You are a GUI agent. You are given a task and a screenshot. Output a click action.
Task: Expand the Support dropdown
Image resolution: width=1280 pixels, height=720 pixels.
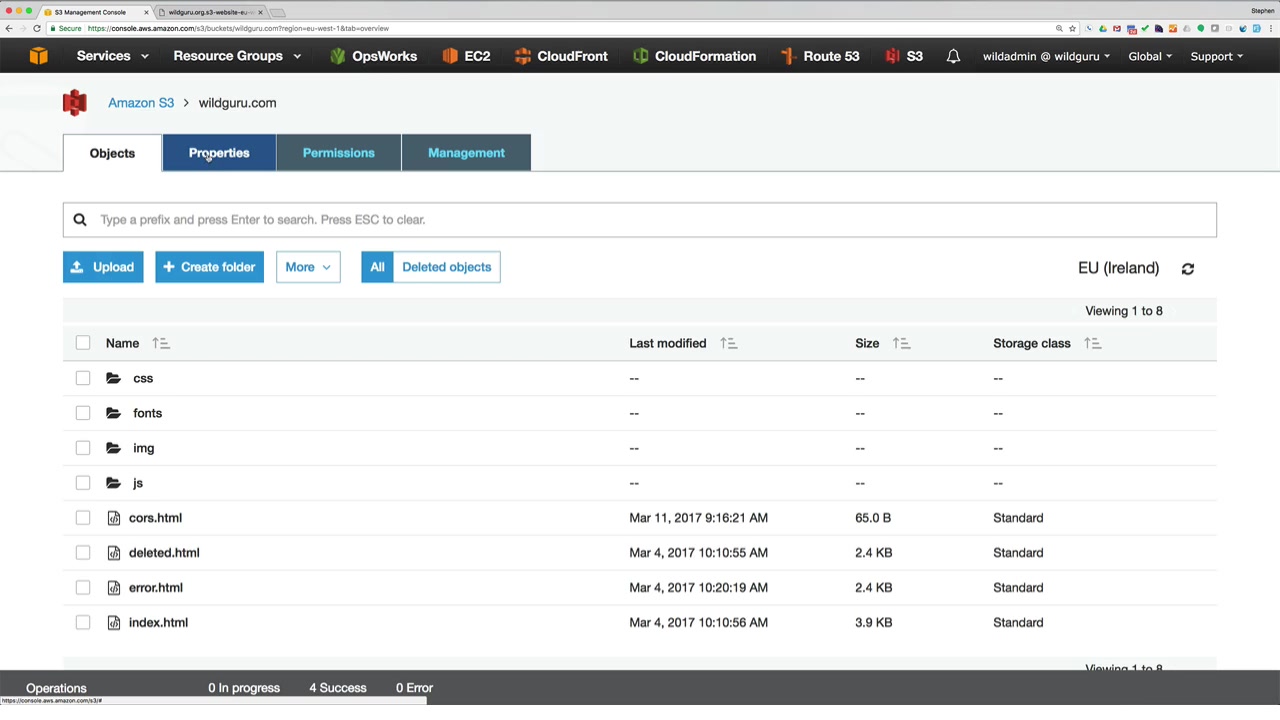coord(1216,56)
